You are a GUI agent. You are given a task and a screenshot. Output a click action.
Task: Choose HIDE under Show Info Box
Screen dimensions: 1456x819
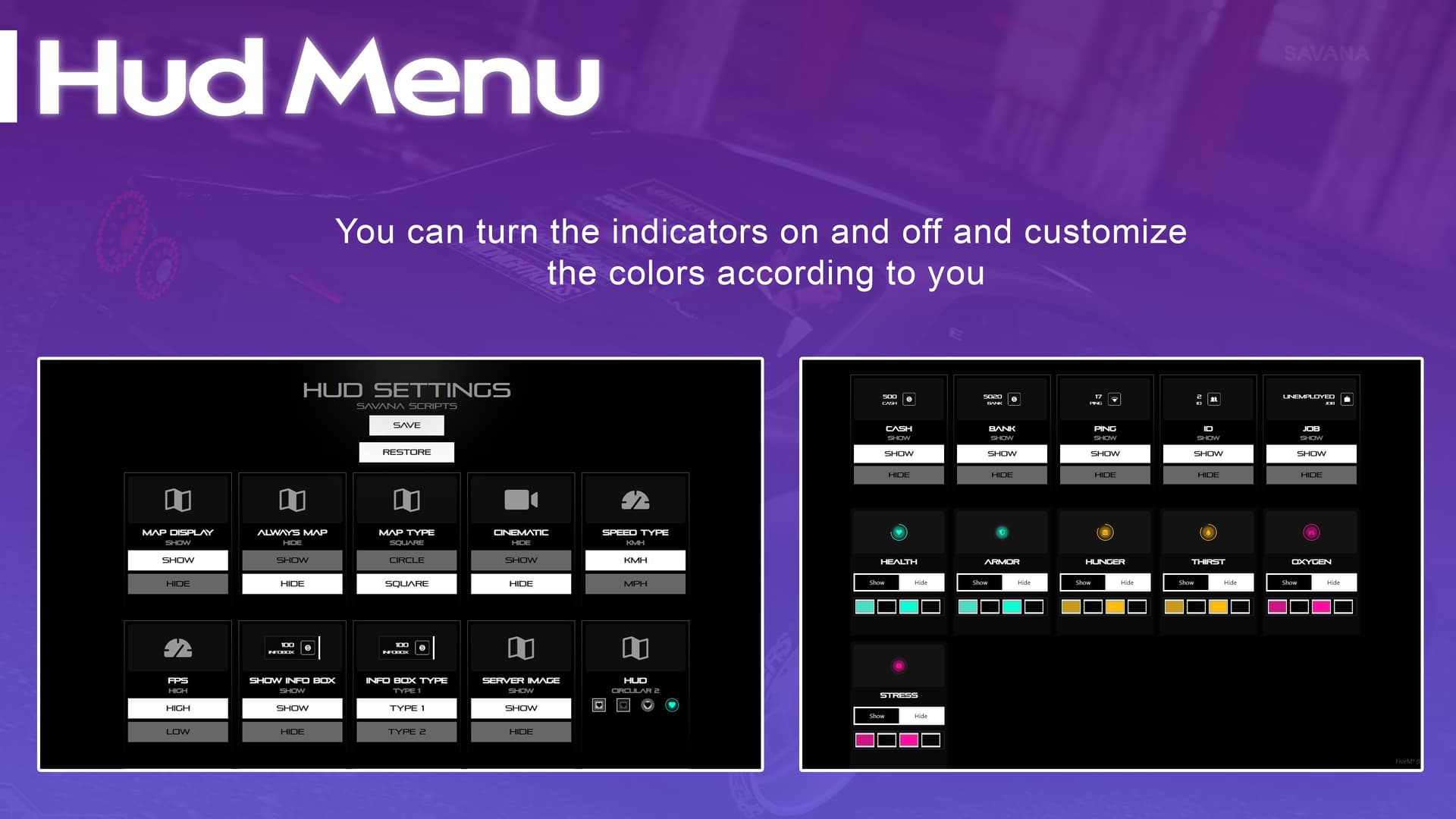(x=292, y=732)
